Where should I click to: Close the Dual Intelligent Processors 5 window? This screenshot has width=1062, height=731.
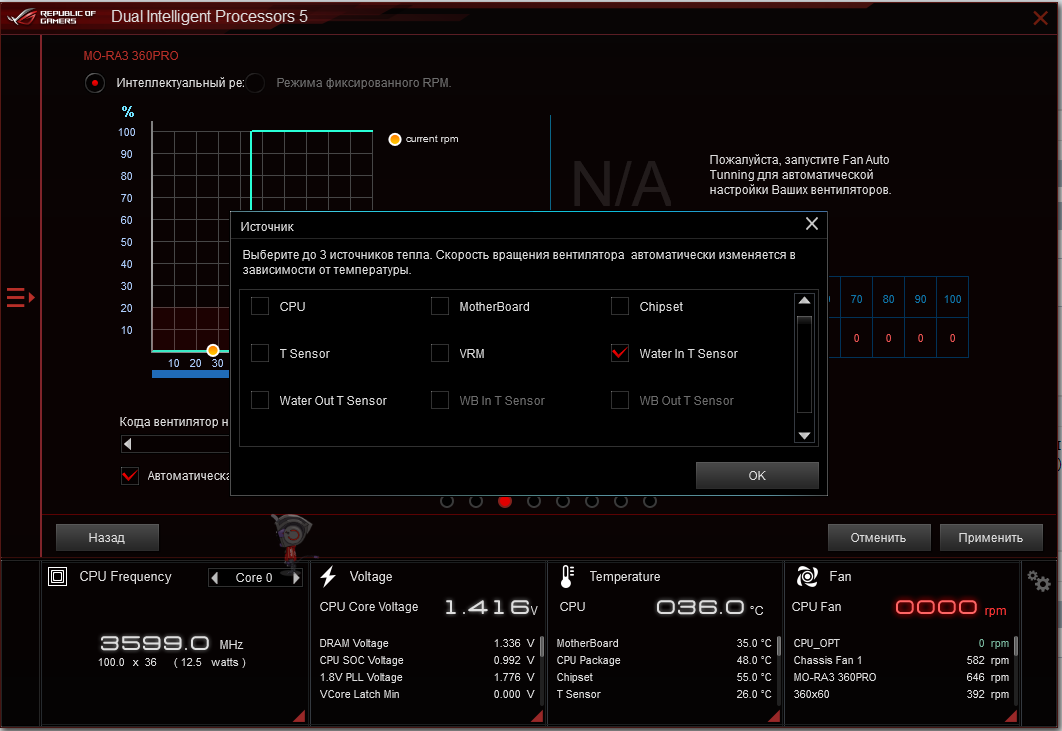pos(1040,18)
